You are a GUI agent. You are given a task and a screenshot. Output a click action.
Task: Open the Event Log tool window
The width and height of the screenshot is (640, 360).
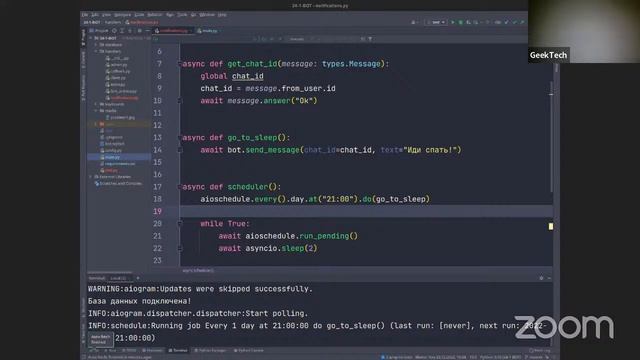pos(540,351)
